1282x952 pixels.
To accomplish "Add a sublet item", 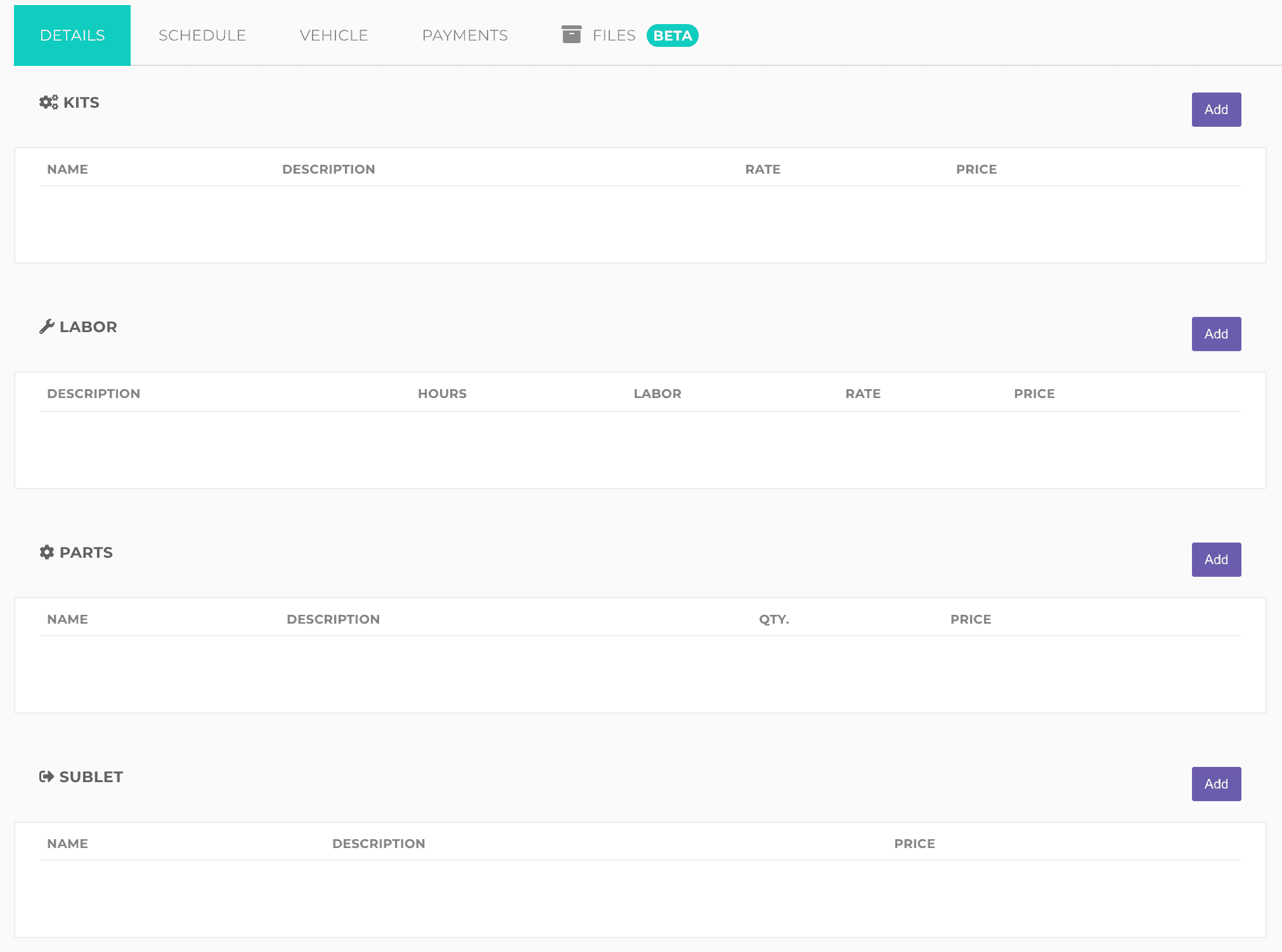I will (x=1215, y=784).
